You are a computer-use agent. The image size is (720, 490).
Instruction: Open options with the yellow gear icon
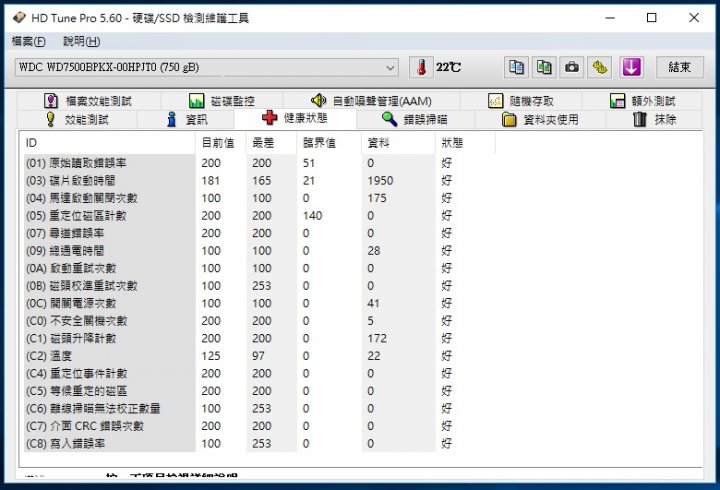[x=600, y=68]
